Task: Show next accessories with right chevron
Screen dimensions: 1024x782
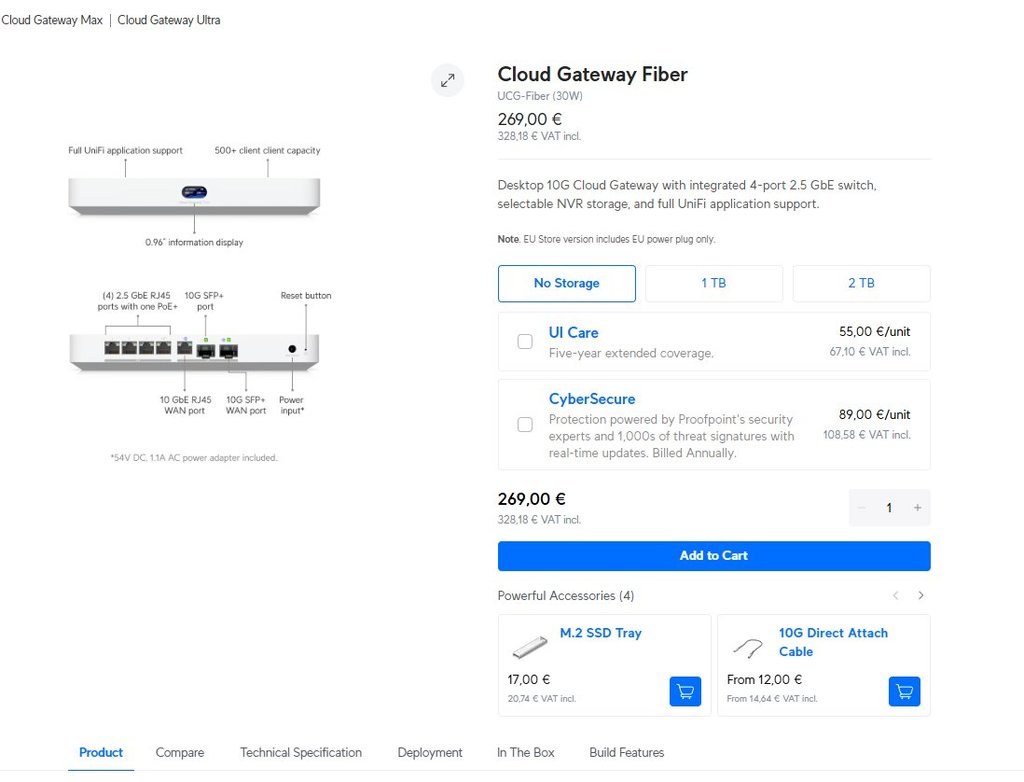Action: tap(921, 595)
